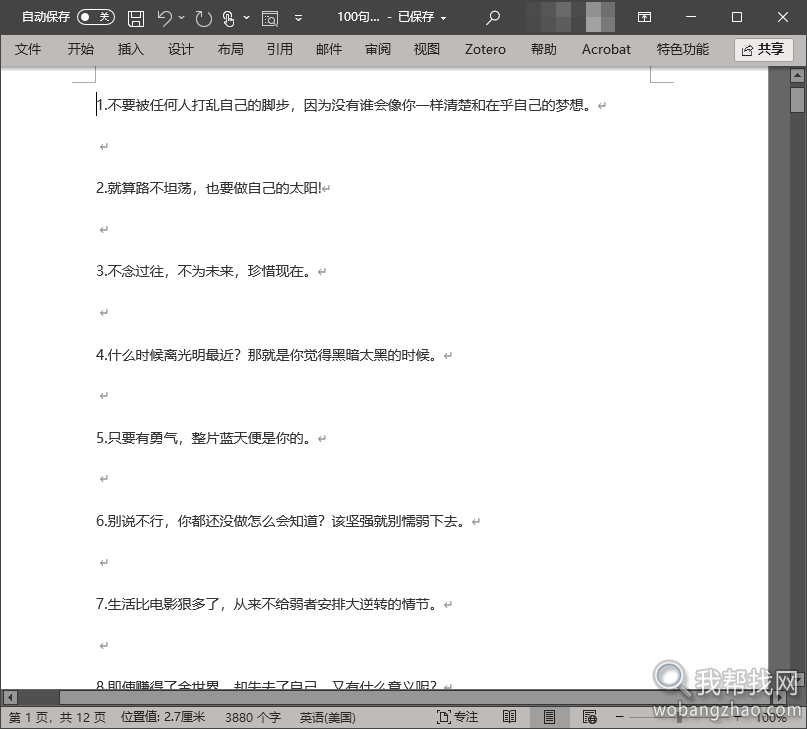Open the 帮助 tab
This screenshot has height=729, width=807.
(544, 49)
